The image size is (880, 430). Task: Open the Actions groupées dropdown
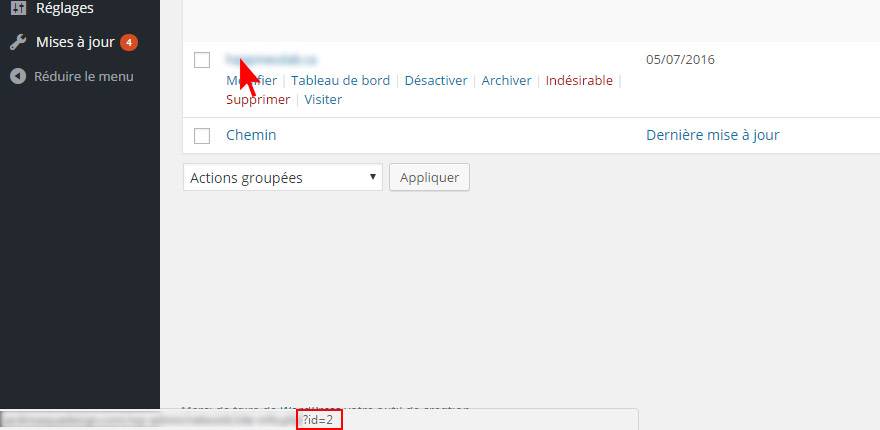coord(283,177)
